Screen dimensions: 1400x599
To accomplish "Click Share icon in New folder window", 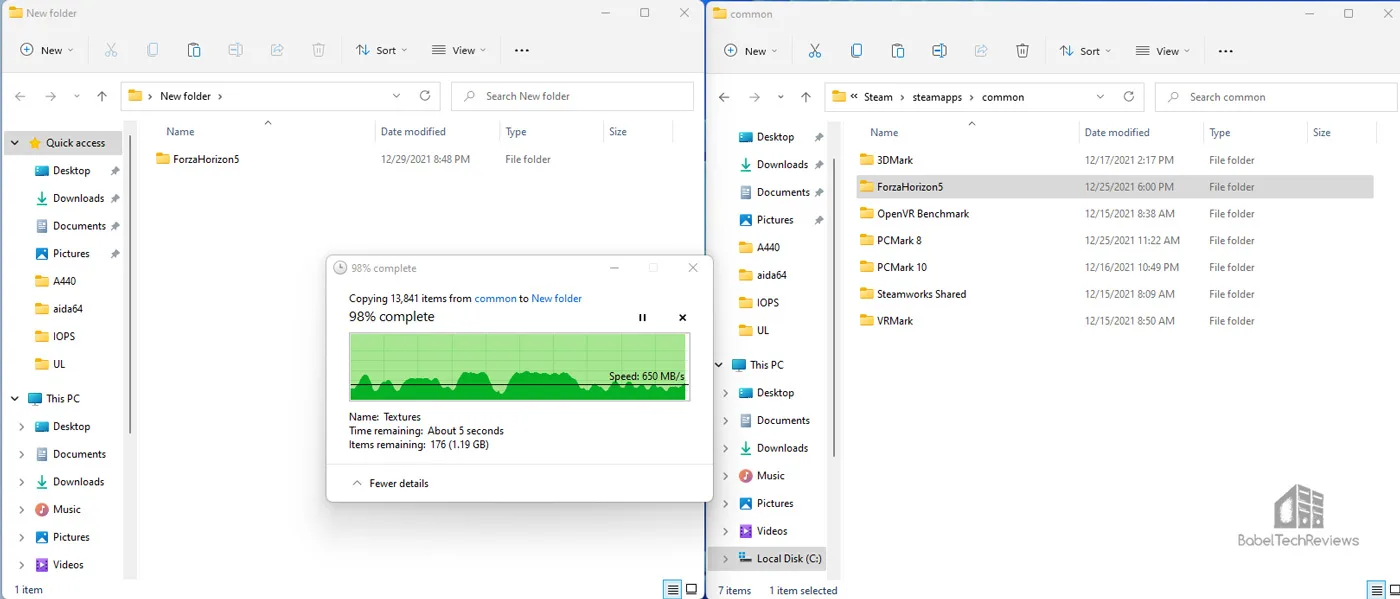I will tap(277, 50).
